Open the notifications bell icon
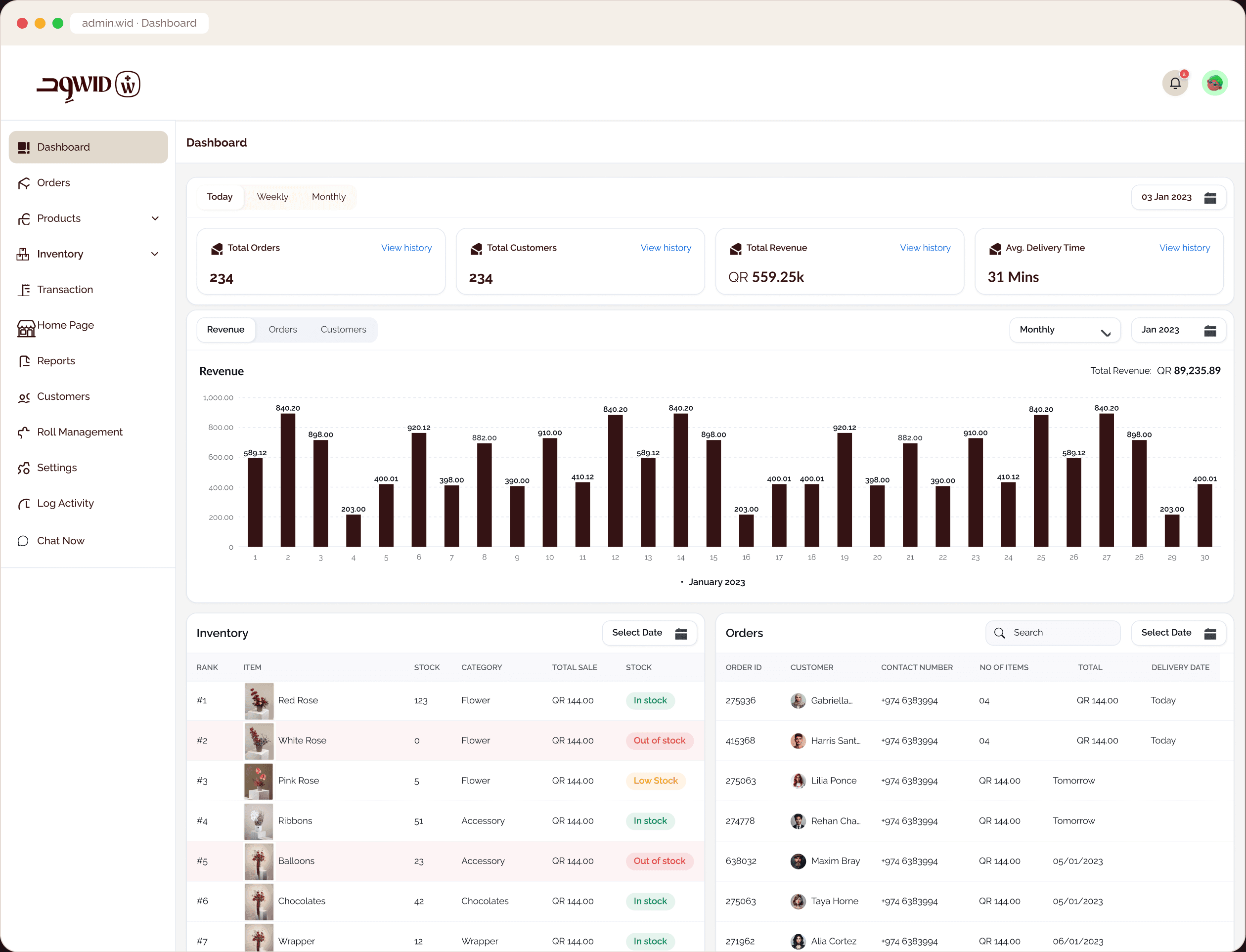Viewport: 1246px width, 952px height. point(1175,84)
